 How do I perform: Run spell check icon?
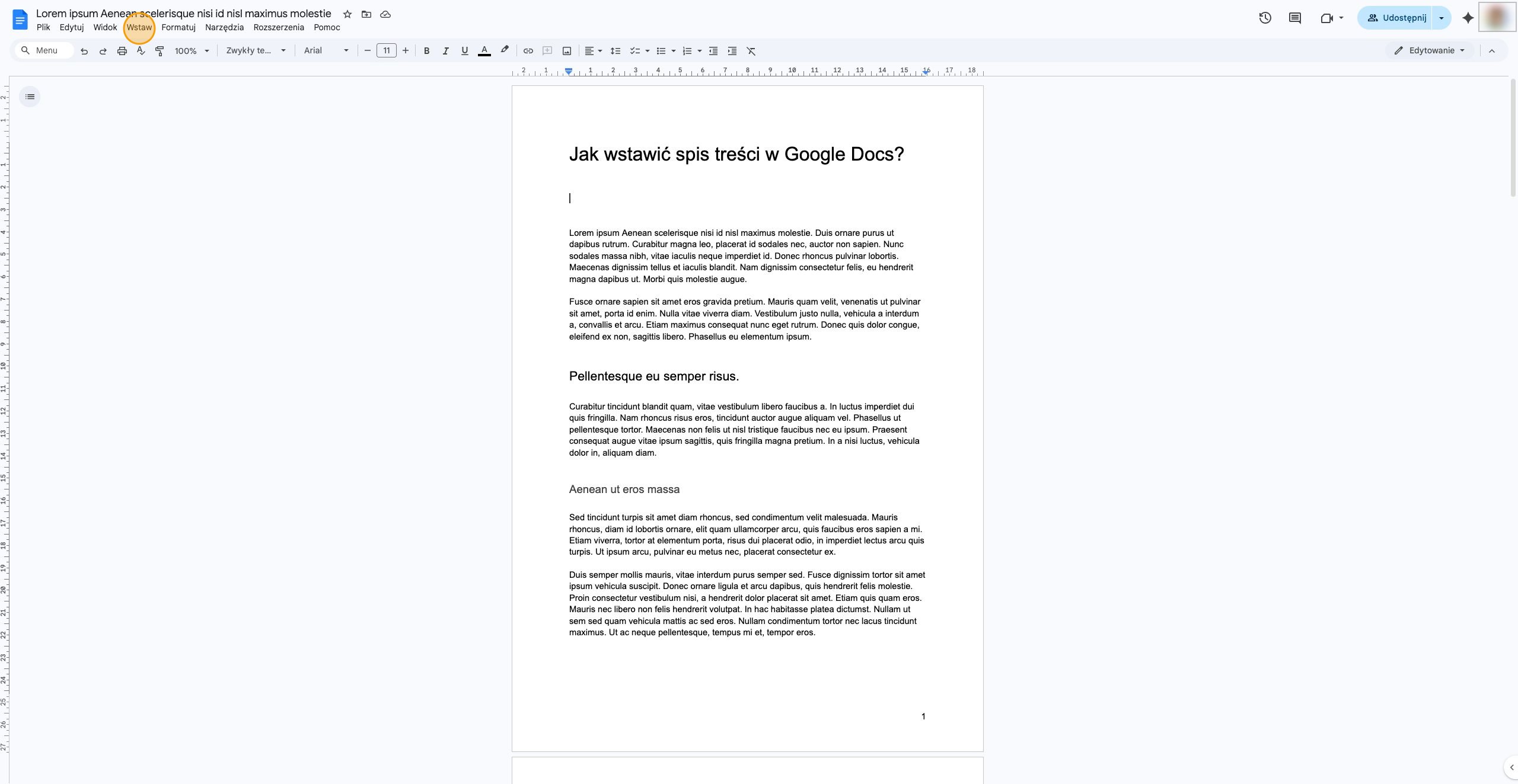pyautogui.click(x=141, y=51)
